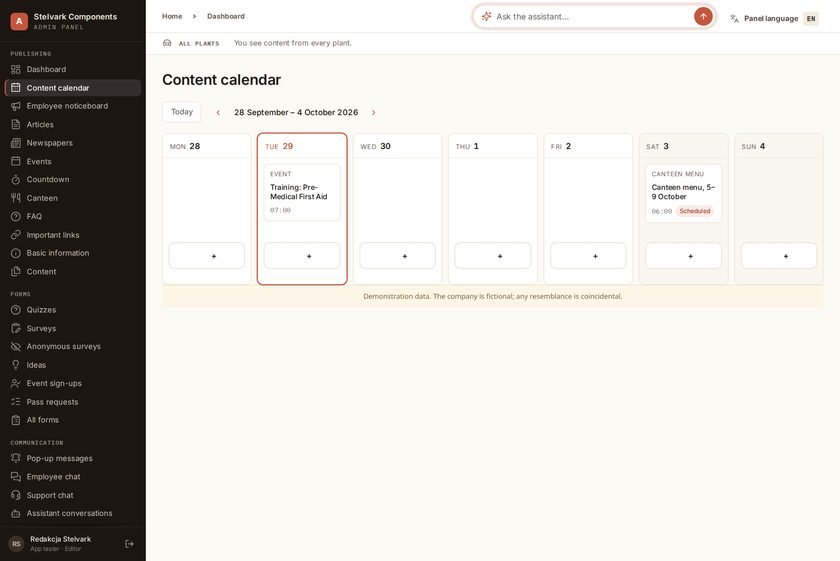Open Training: Pre-Medical First Aid event card
This screenshot has width=840, height=561.
302,192
